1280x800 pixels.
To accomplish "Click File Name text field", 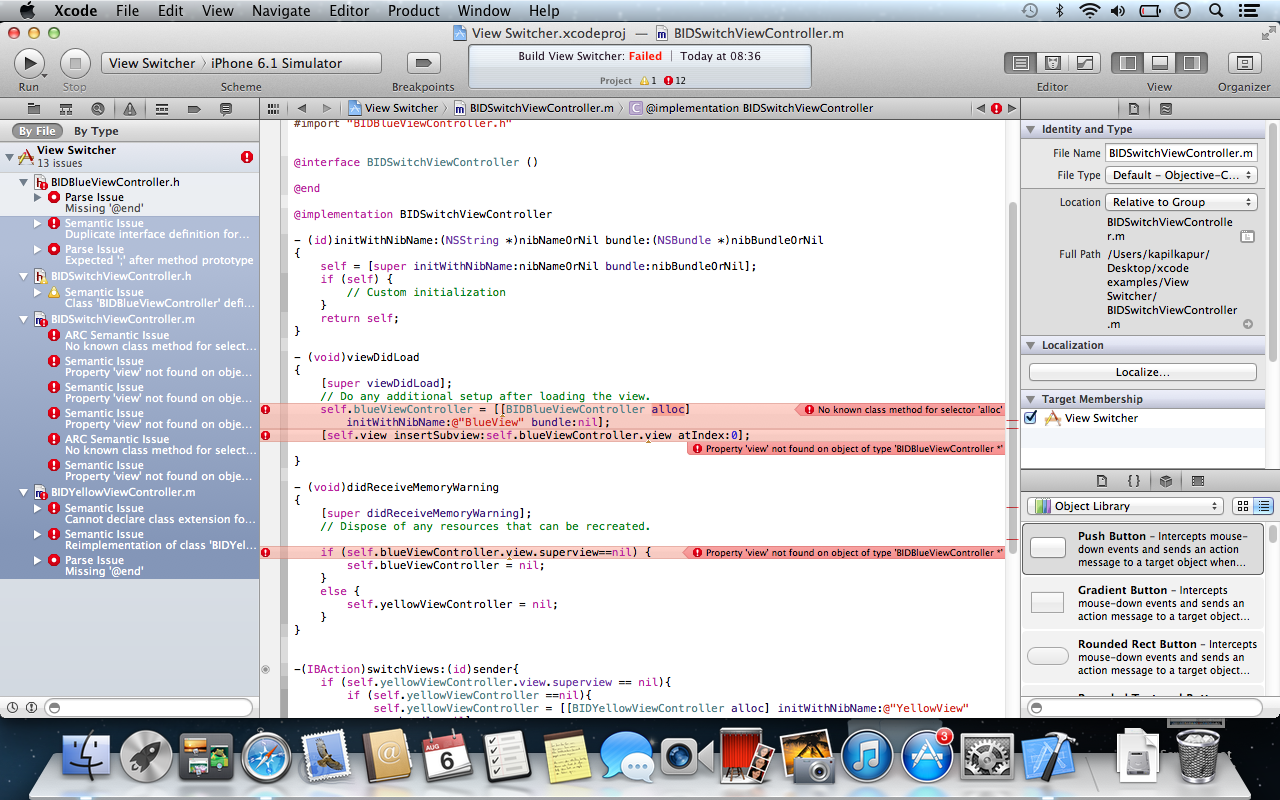I will pyautogui.click(x=1181, y=153).
